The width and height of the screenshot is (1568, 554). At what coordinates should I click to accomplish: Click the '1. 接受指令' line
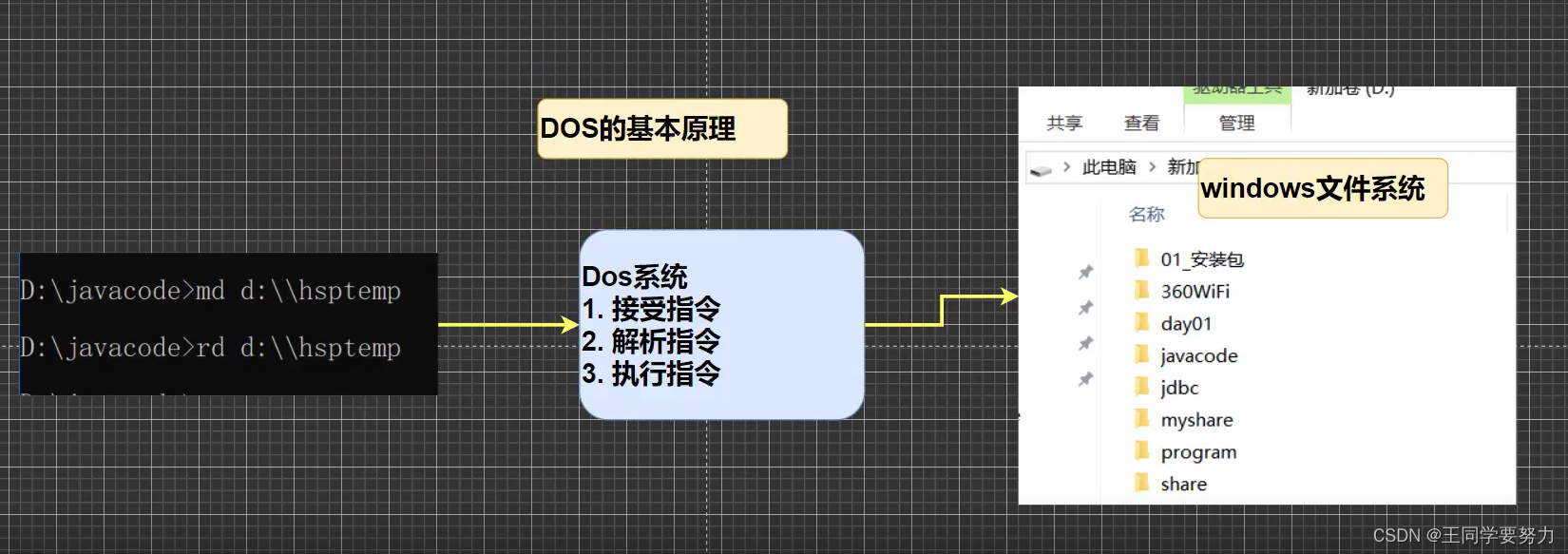pyautogui.click(x=651, y=309)
